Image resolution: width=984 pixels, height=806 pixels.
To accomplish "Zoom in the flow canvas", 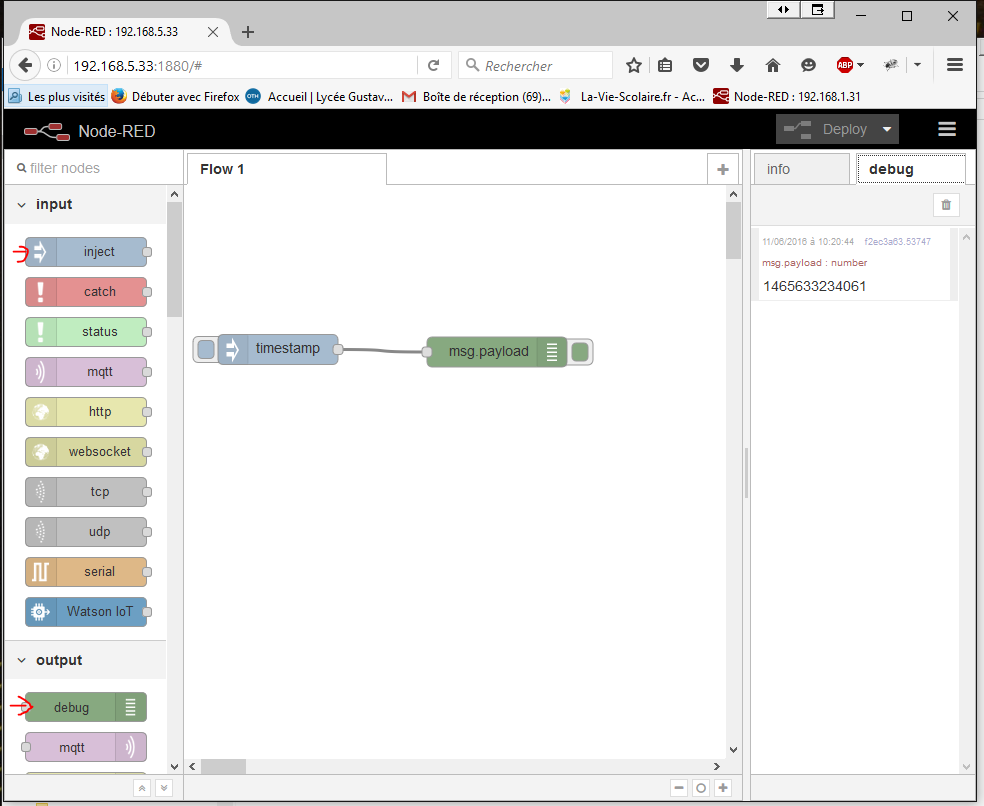I will 723,788.
